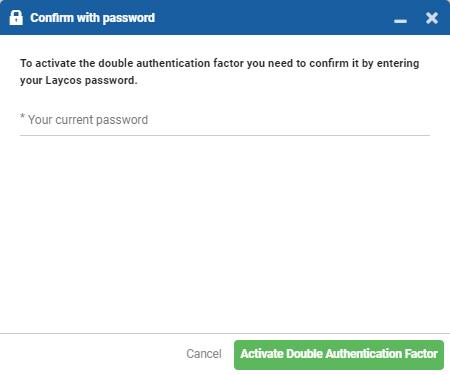Image resolution: width=450 pixels, height=375 pixels.
Task: Select the lock symbol next to title
Action: 16,17
